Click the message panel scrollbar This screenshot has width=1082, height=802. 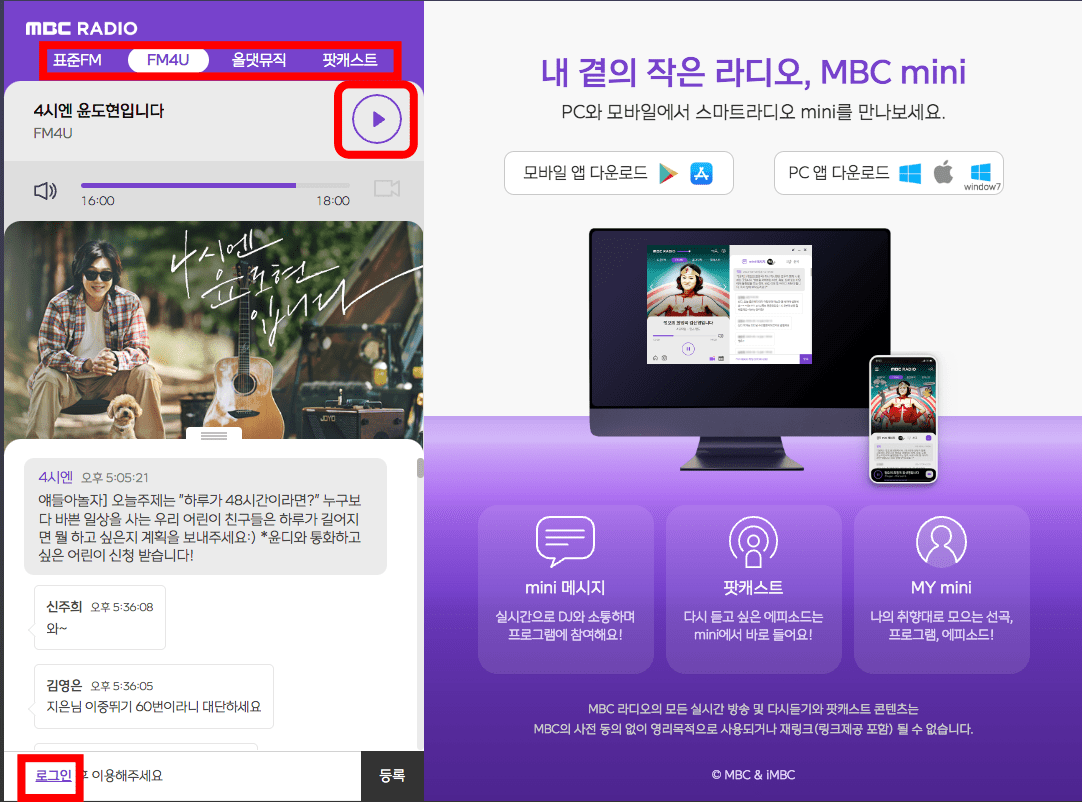tap(420, 469)
